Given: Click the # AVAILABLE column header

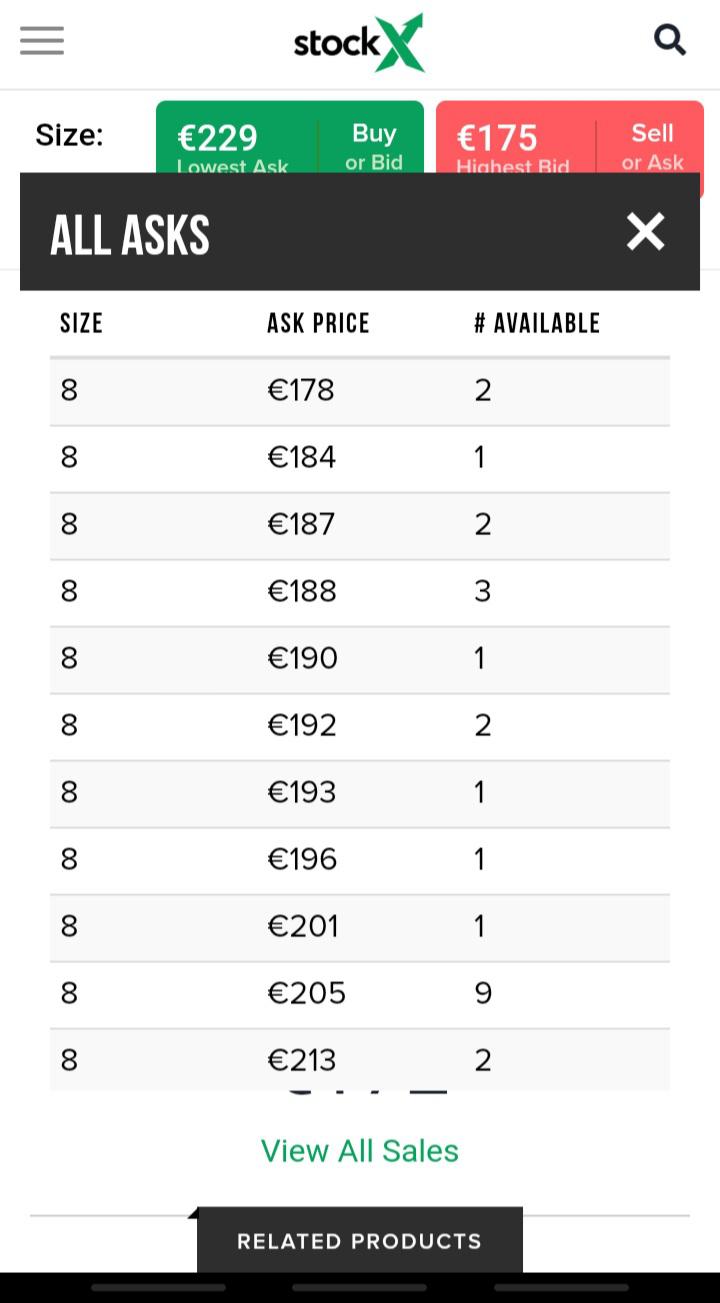Looking at the screenshot, I should click(x=537, y=323).
